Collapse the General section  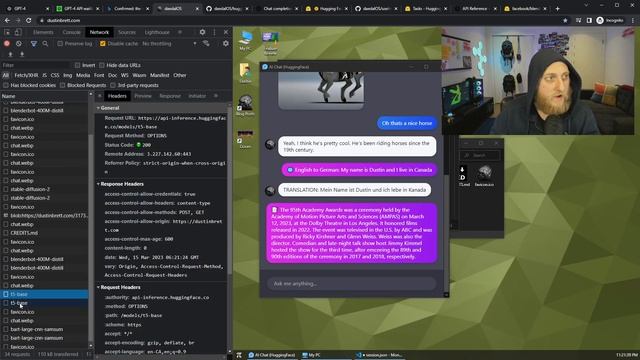coord(98,108)
